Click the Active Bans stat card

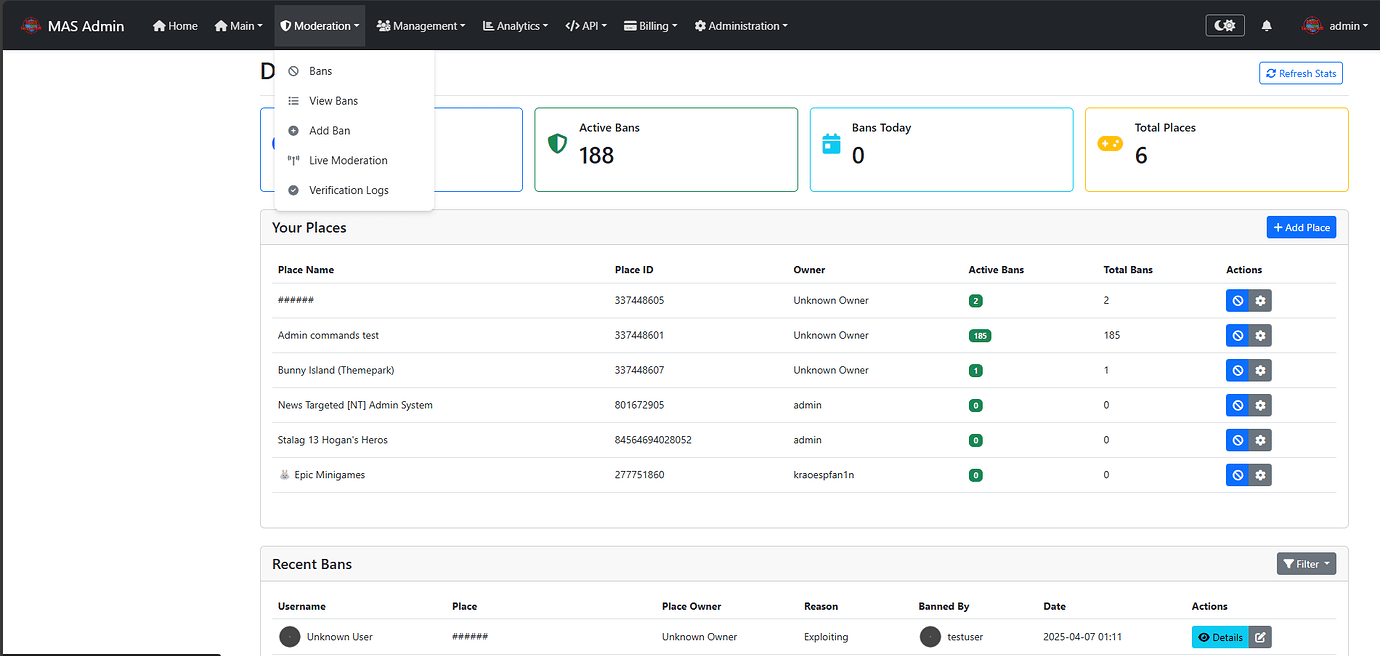click(x=666, y=149)
